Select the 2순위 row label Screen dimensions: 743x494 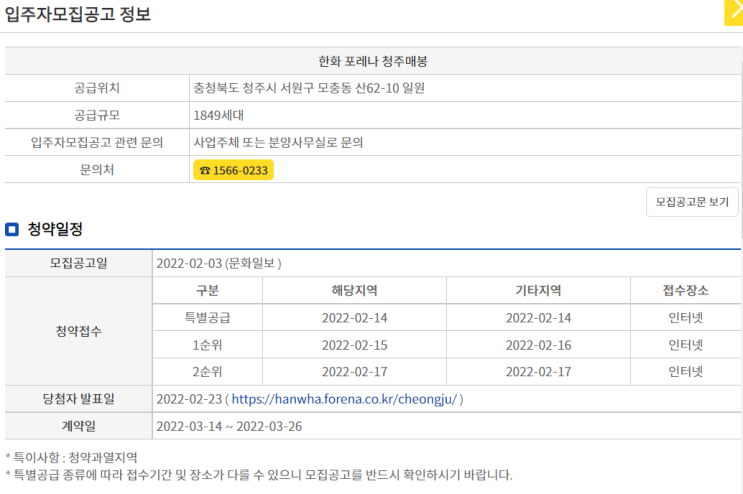click(x=208, y=372)
